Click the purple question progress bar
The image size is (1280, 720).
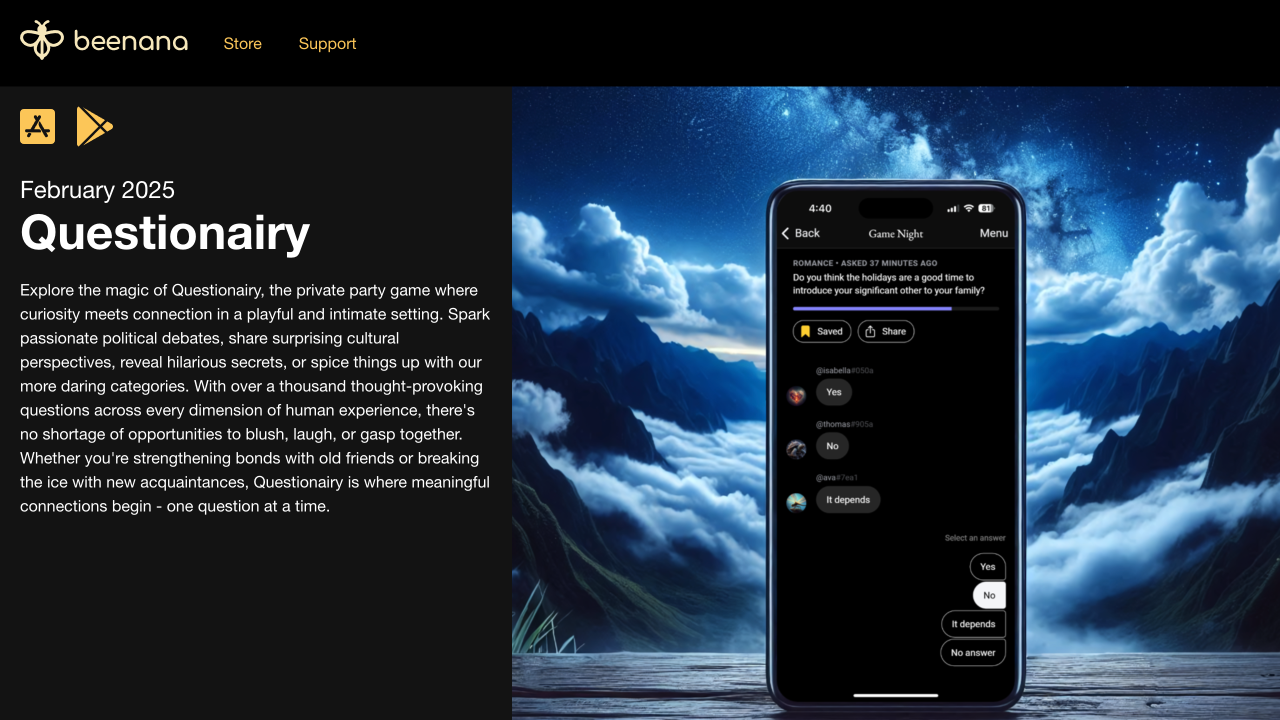(x=896, y=309)
